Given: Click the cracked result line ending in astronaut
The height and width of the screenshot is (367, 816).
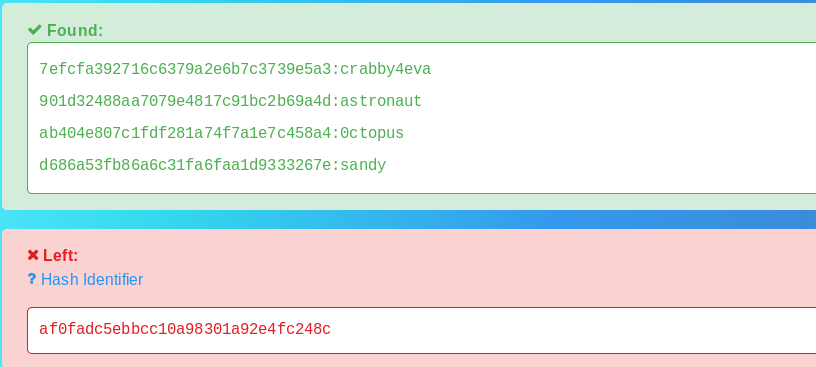Looking at the screenshot, I should coord(231,101).
